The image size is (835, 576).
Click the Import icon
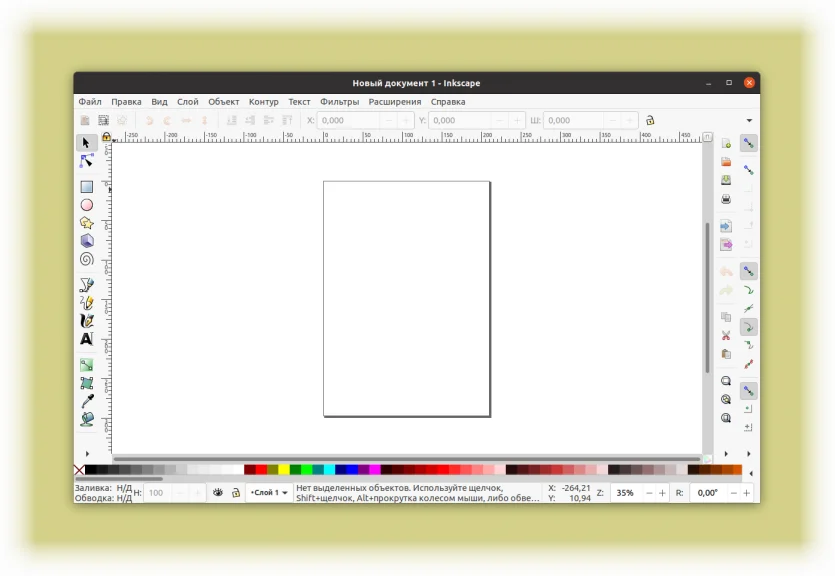[x=726, y=226]
